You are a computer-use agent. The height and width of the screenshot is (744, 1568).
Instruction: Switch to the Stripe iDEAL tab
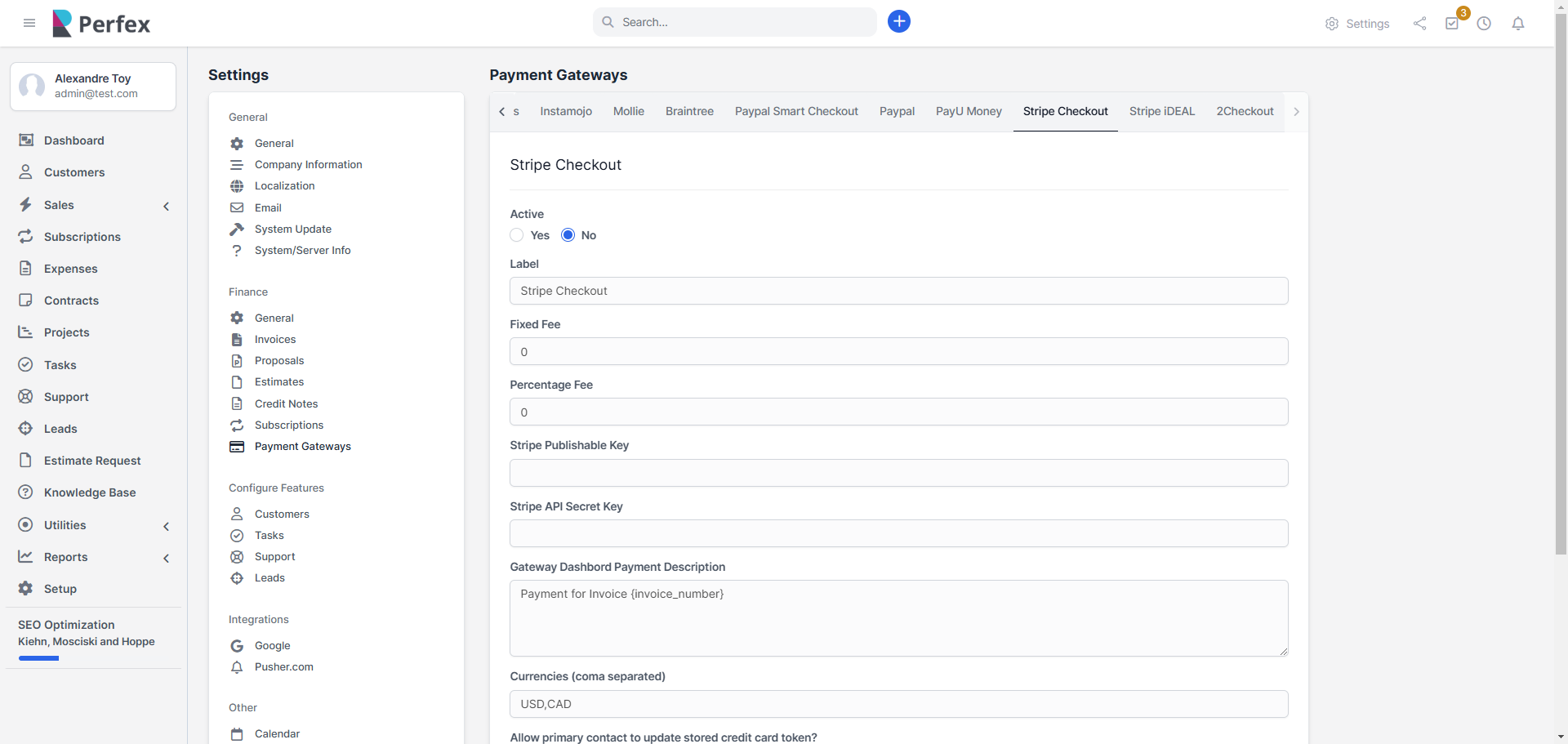click(1161, 111)
